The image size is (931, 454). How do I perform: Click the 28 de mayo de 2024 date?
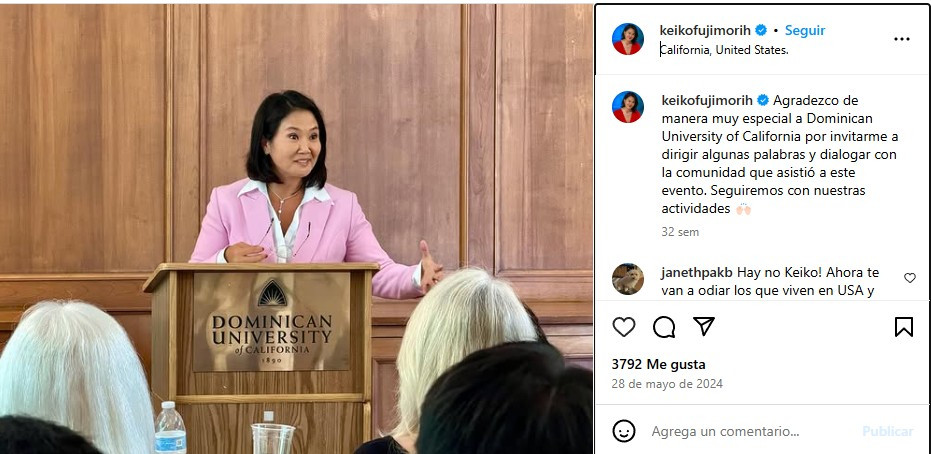pyautogui.click(x=667, y=383)
